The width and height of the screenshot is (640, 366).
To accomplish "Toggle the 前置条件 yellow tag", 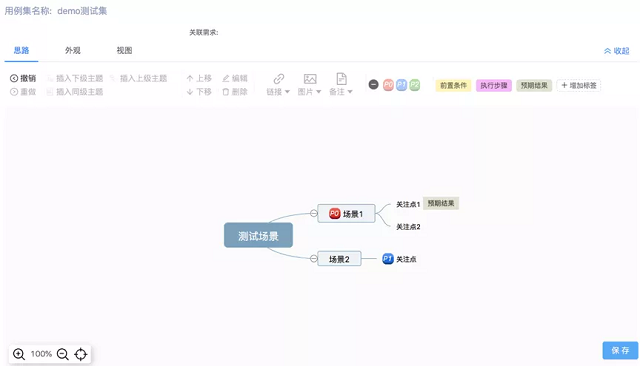I will click(x=453, y=85).
